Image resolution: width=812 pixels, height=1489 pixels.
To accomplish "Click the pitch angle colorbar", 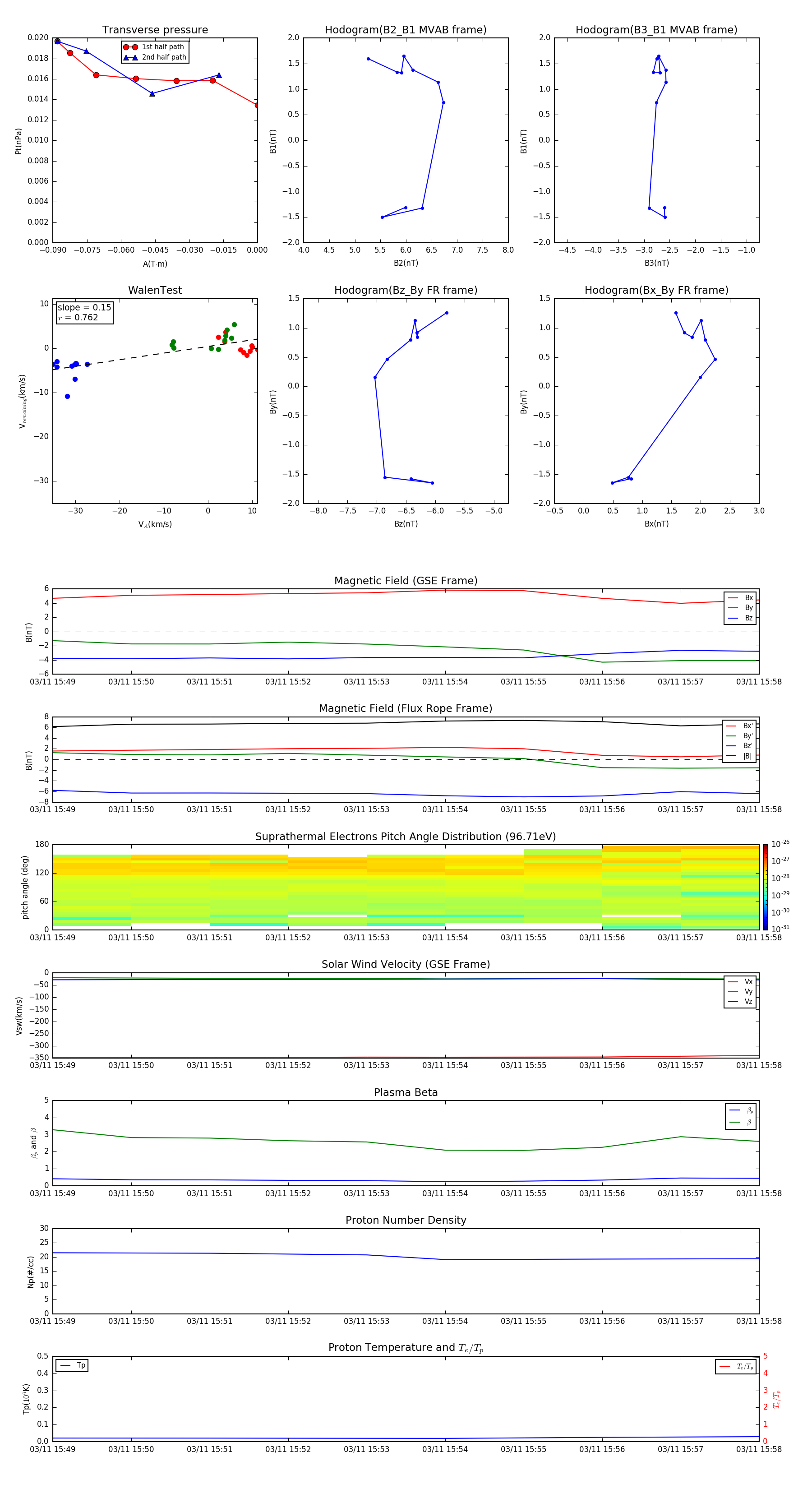I will (765, 887).
